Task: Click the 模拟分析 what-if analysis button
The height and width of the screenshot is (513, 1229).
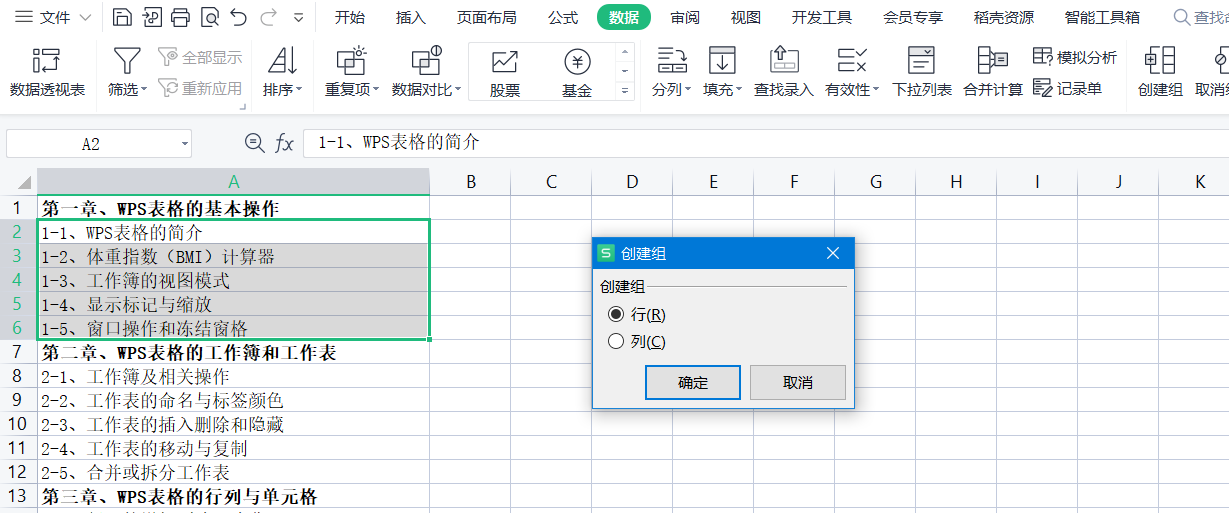Action: click(x=1075, y=57)
